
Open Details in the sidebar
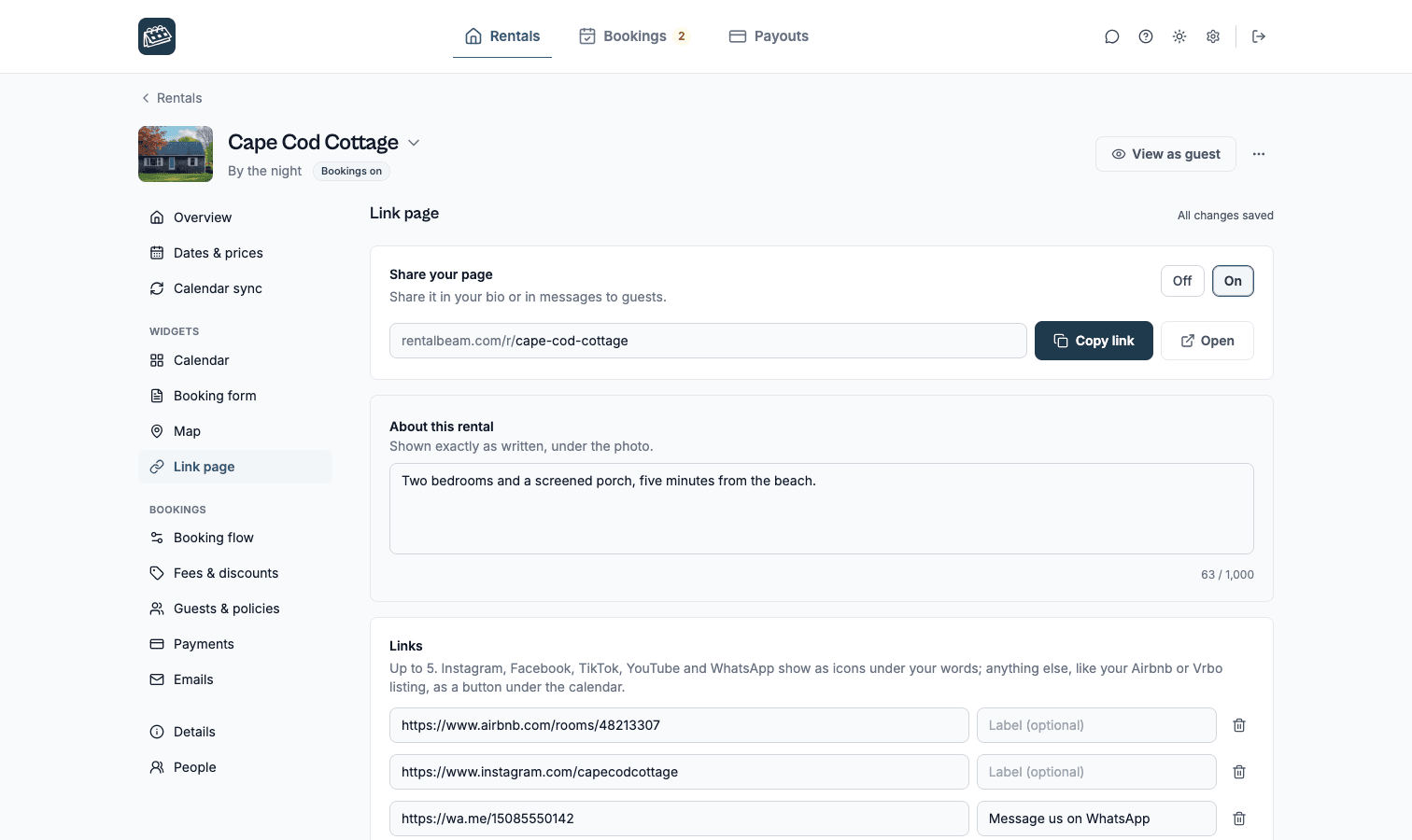(x=235, y=732)
